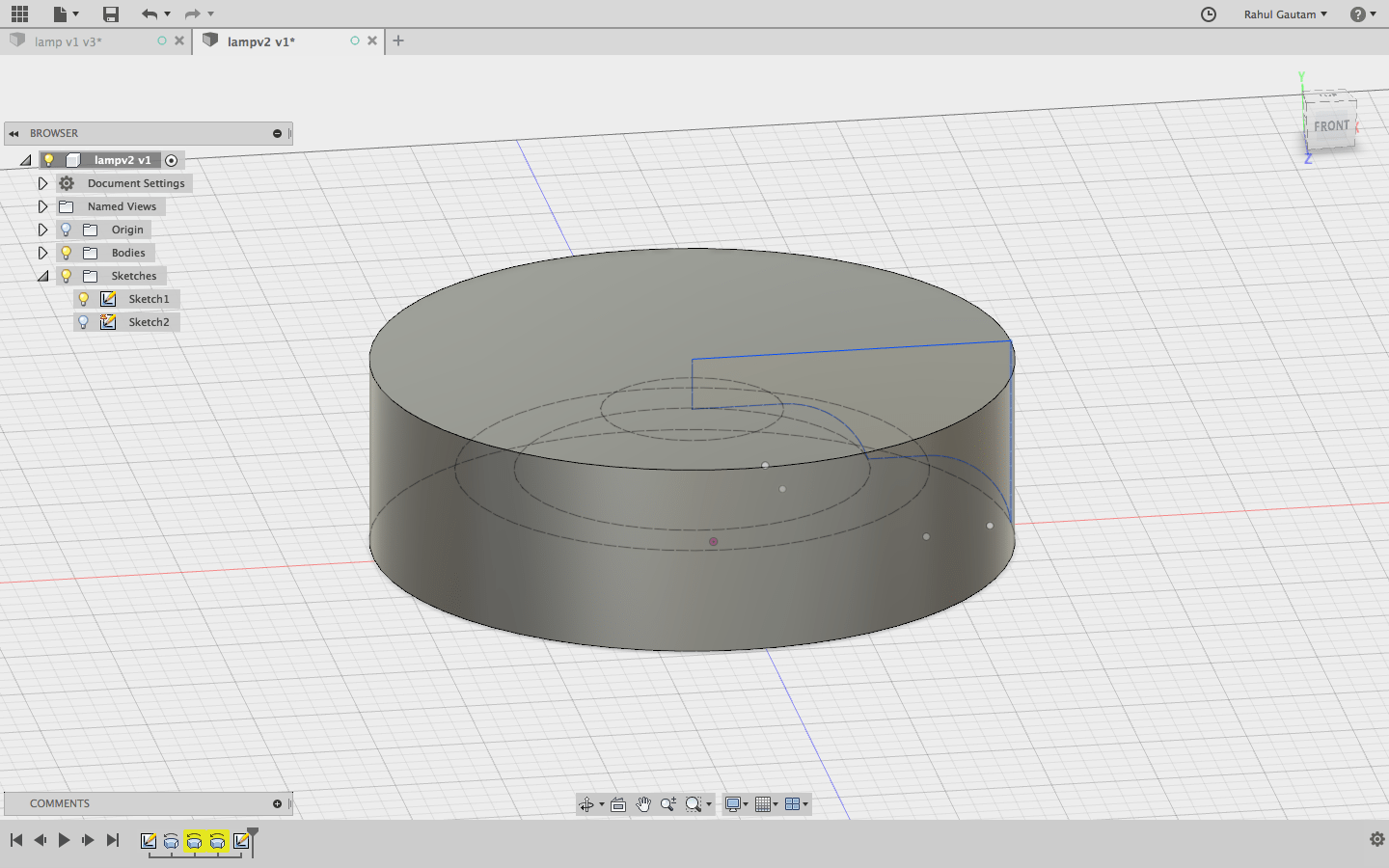Viewport: 1389px width, 868px height.
Task: Toggle visibility of lampv2 v1 component
Action: pos(49,160)
